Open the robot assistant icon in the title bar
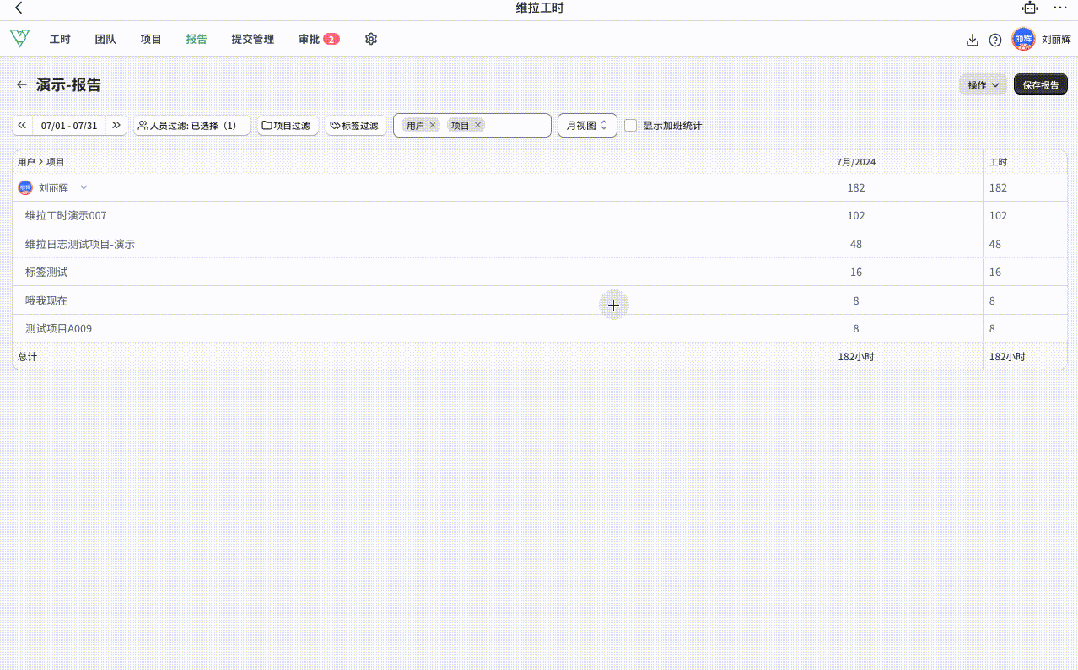Screen dimensions: 1078x670 coord(1029,8)
